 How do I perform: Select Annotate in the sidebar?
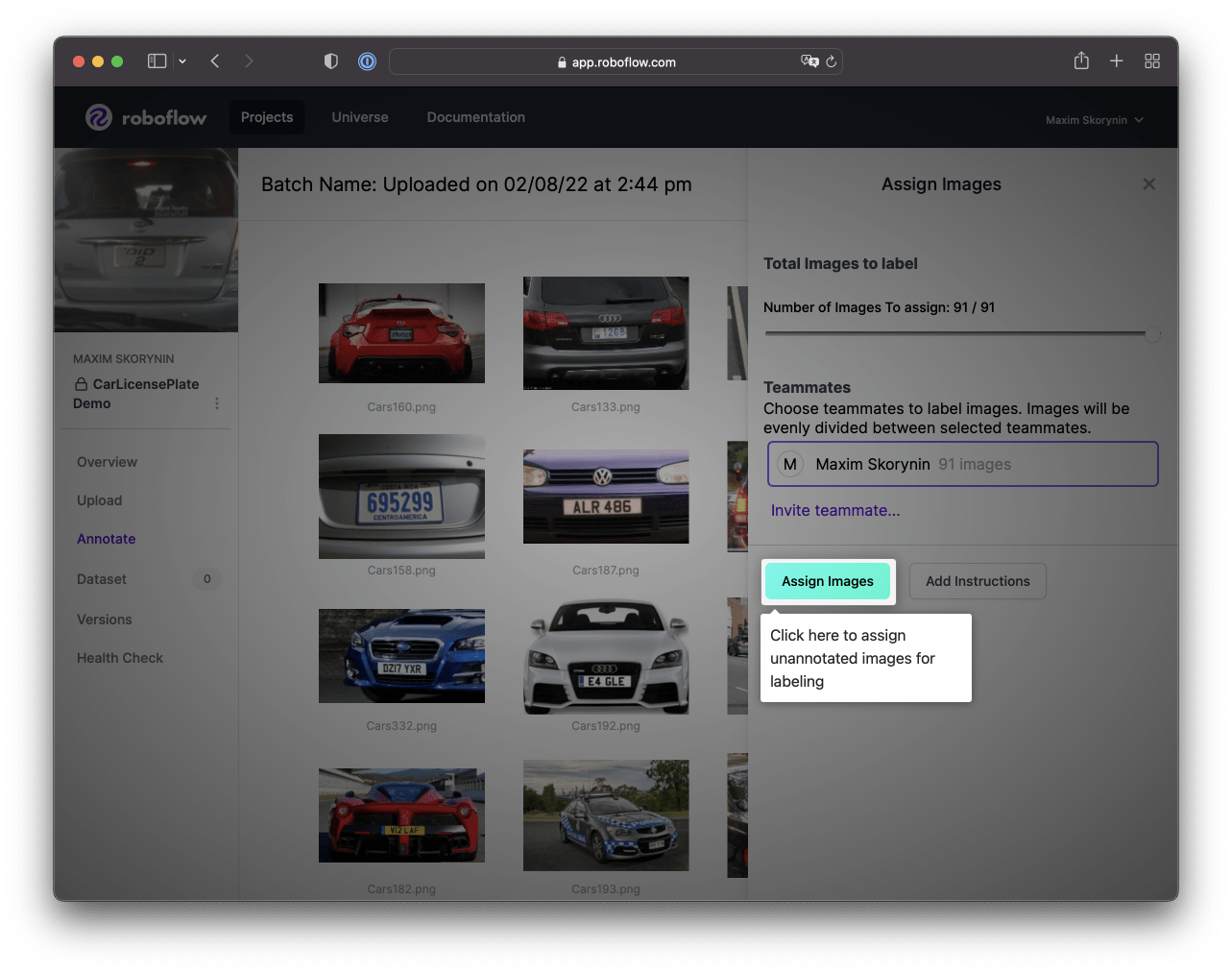(x=107, y=539)
